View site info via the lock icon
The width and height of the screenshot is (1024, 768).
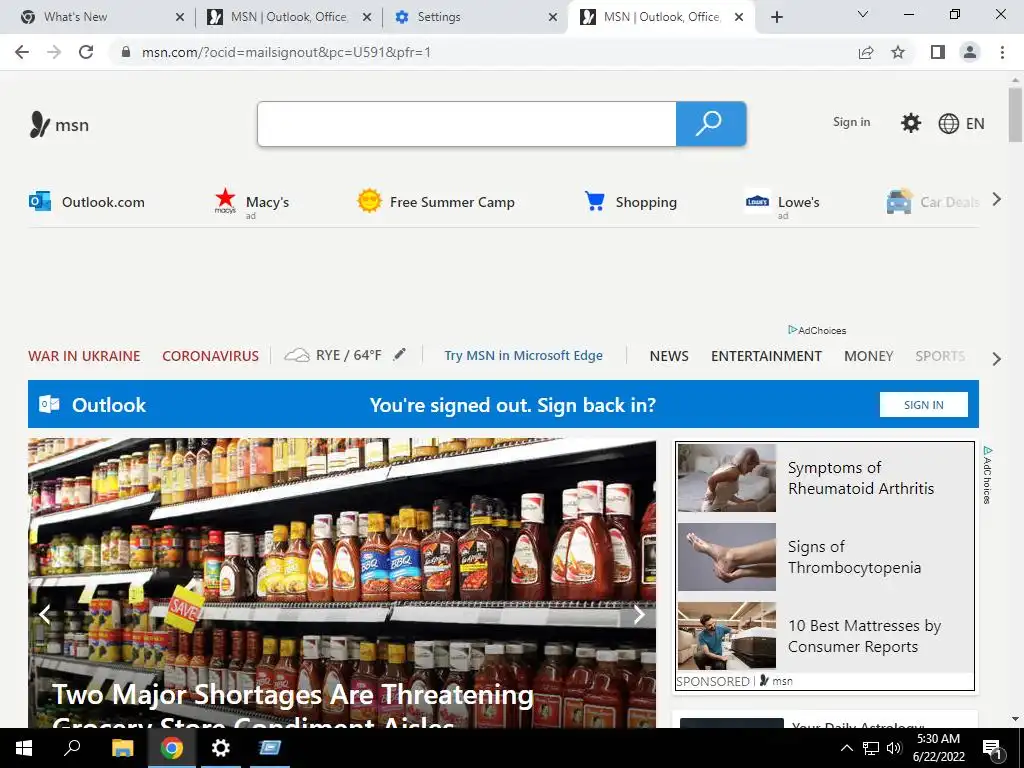coord(126,52)
